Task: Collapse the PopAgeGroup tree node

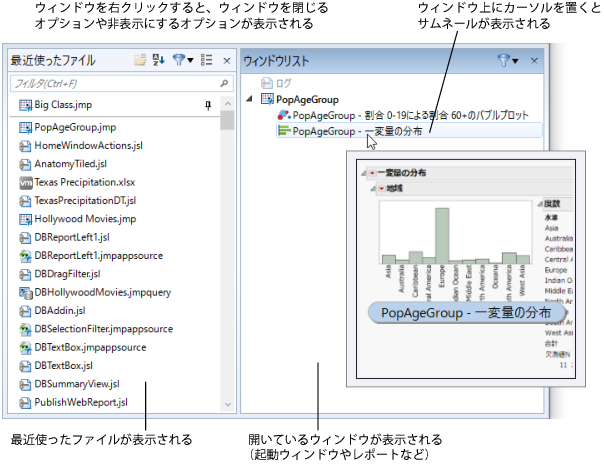Action: tap(250, 99)
